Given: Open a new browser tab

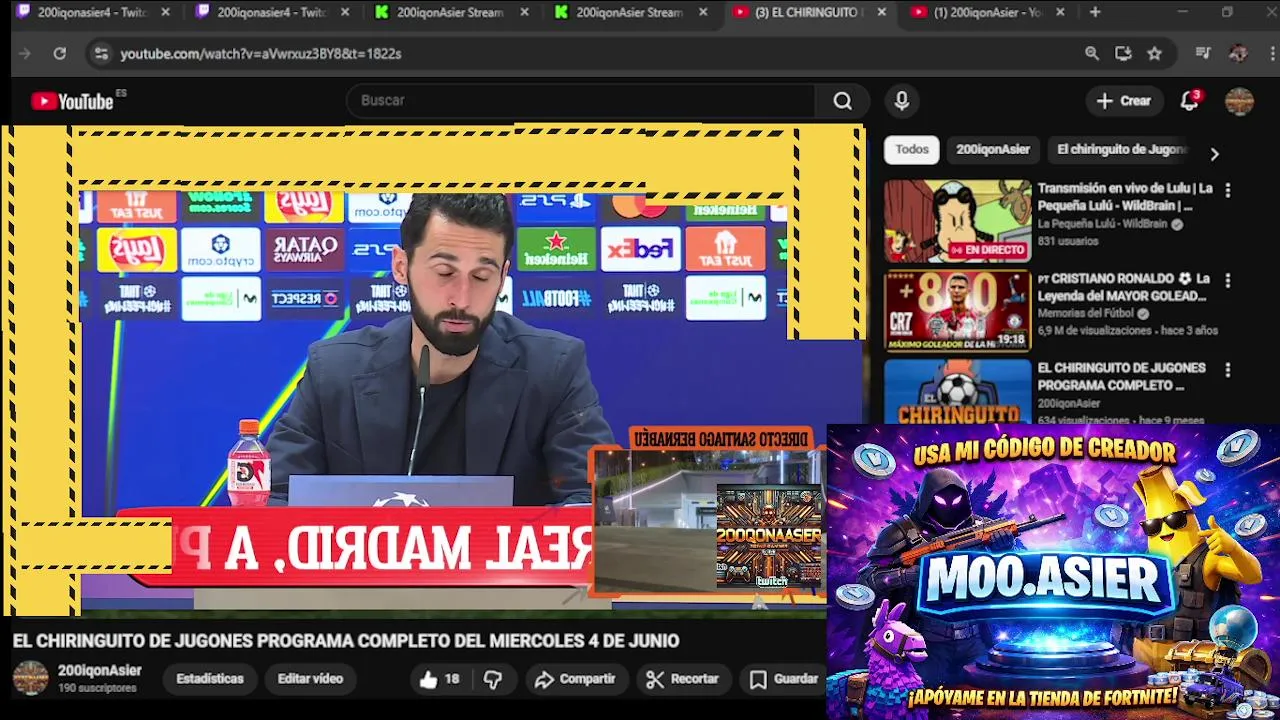Looking at the screenshot, I should point(1095,12).
